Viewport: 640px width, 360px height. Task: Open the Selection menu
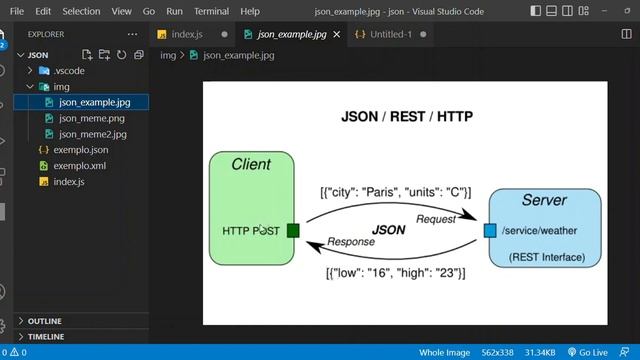point(81,11)
